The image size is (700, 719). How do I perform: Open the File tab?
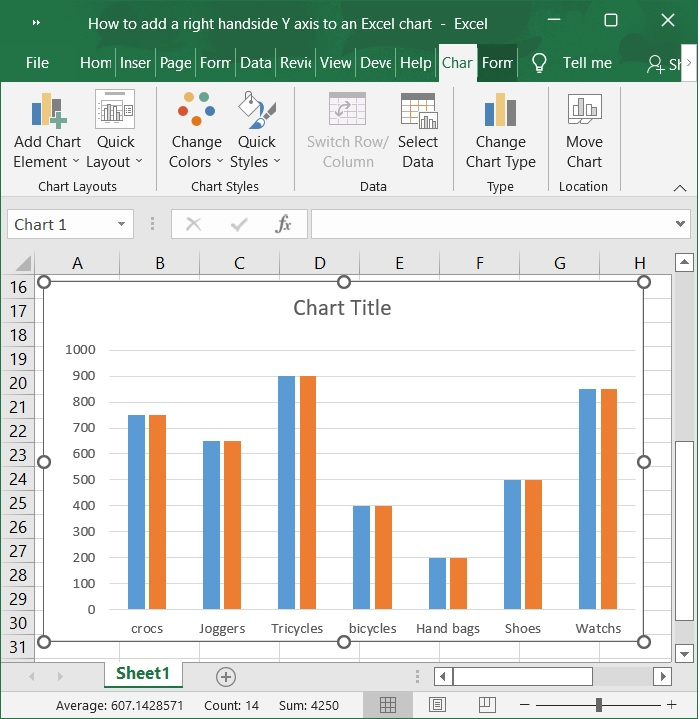(x=37, y=63)
